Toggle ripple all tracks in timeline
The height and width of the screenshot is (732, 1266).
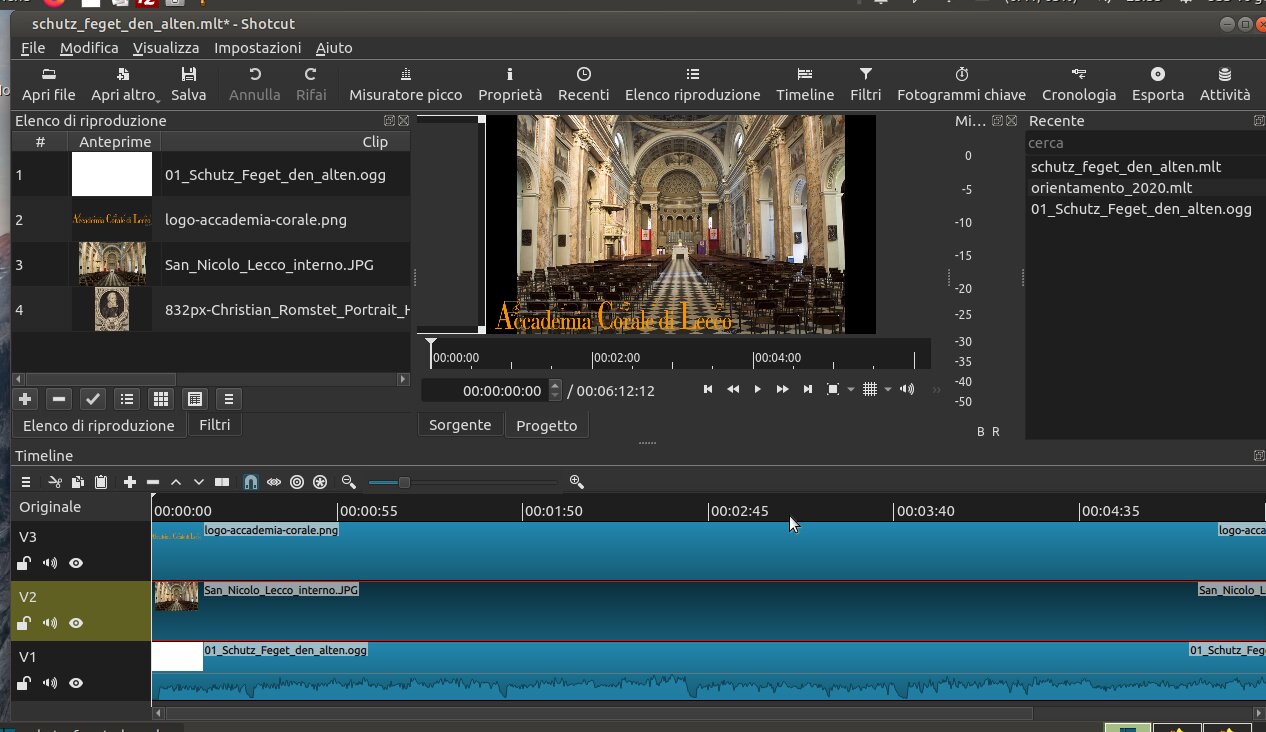(x=320, y=482)
